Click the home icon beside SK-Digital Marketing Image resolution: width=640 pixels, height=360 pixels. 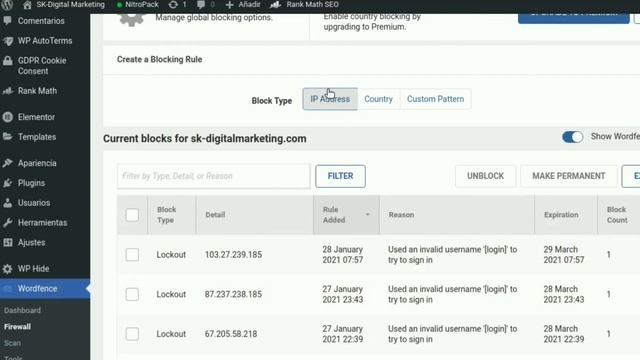click(x=27, y=4)
